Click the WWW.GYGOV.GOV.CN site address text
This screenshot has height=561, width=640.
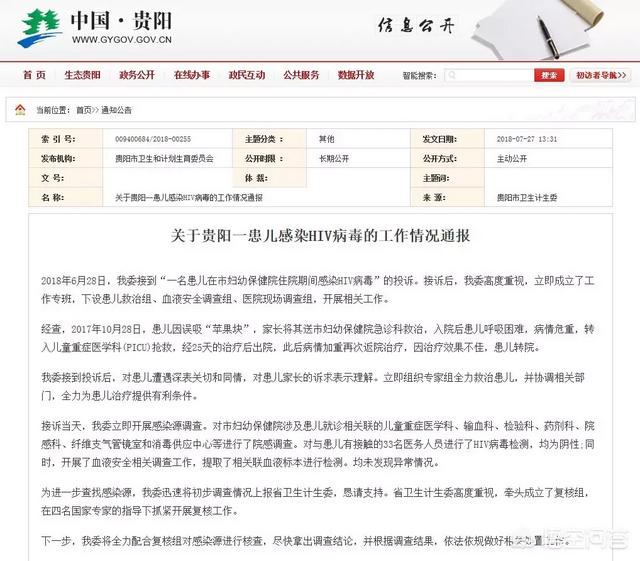[122, 40]
